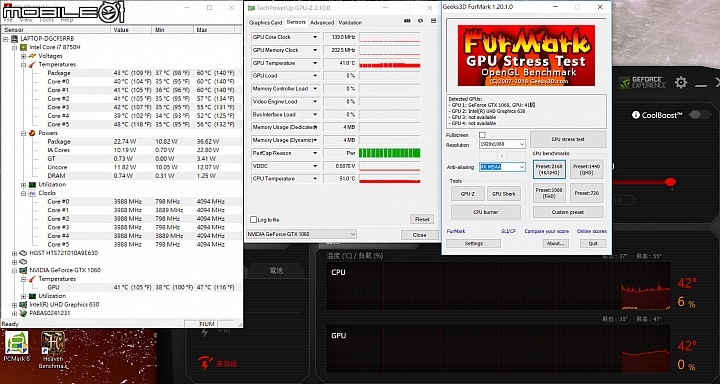Expand the Voltages node in HWMonitor
This screenshot has height=384, width=720.
pyautogui.click(x=23, y=56)
